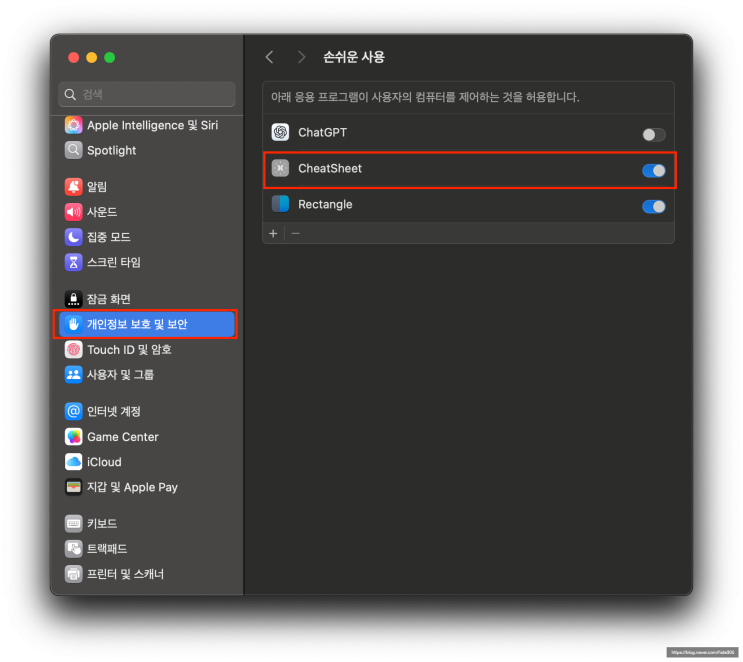This screenshot has height=662, width=743.
Task: Enable the ChatGPT accessibility toggle
Action: tap(653, 135)
